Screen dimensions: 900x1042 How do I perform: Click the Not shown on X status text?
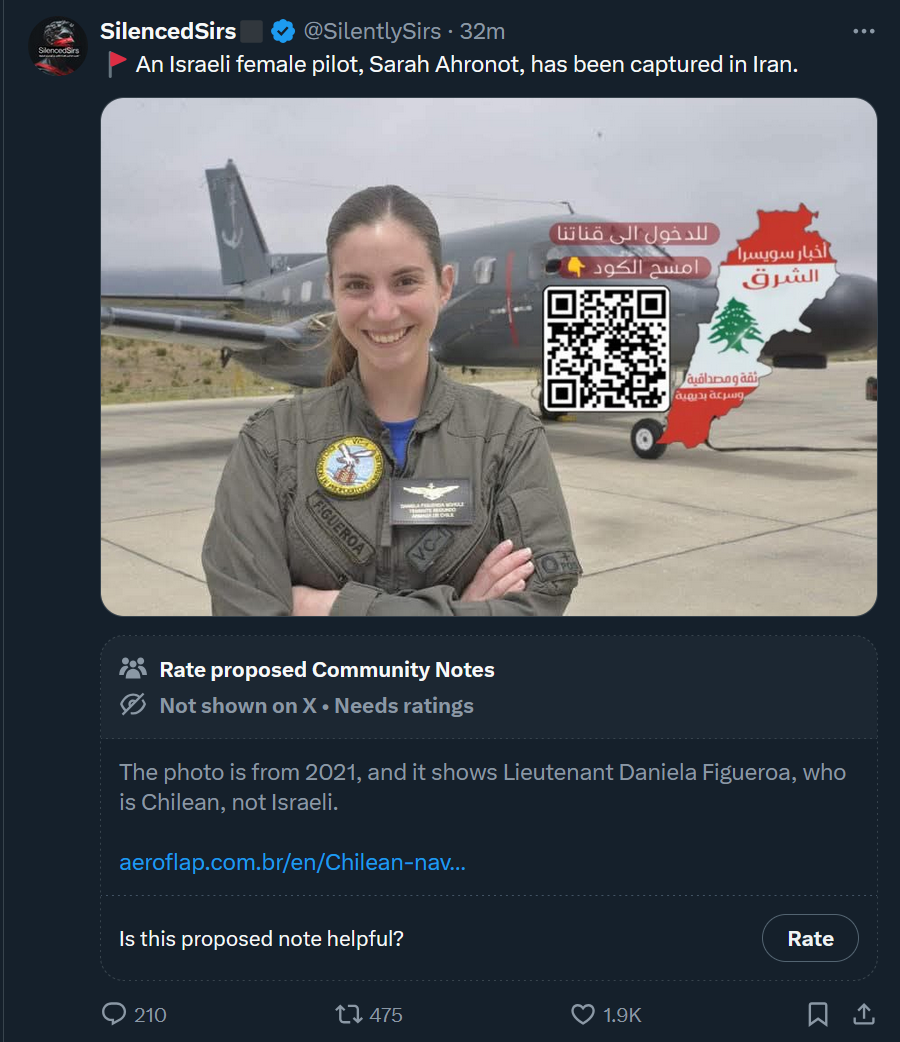pyautogui.click(x=238, y=705)
